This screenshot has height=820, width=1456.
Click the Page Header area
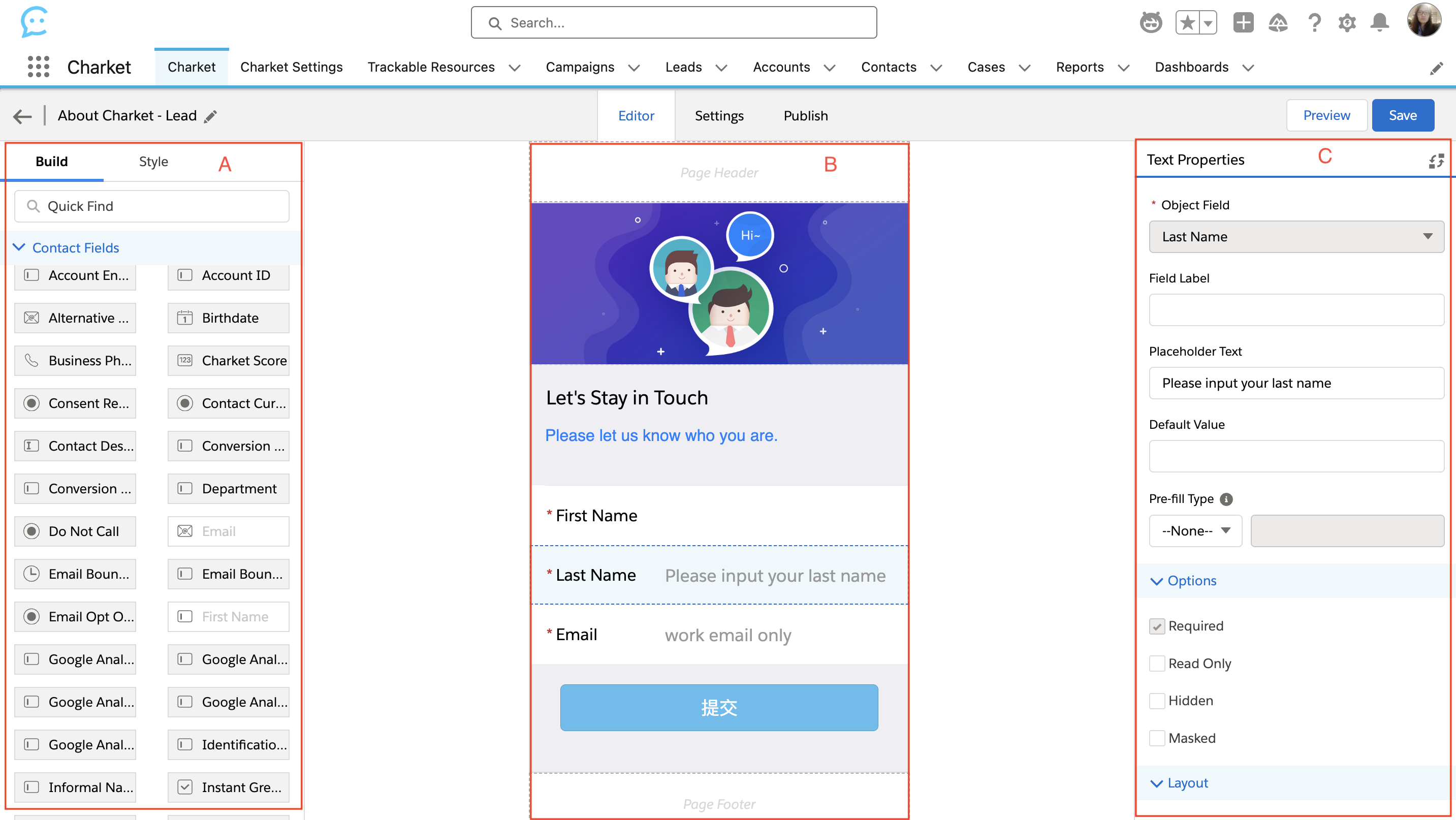(x=718, y=173)
